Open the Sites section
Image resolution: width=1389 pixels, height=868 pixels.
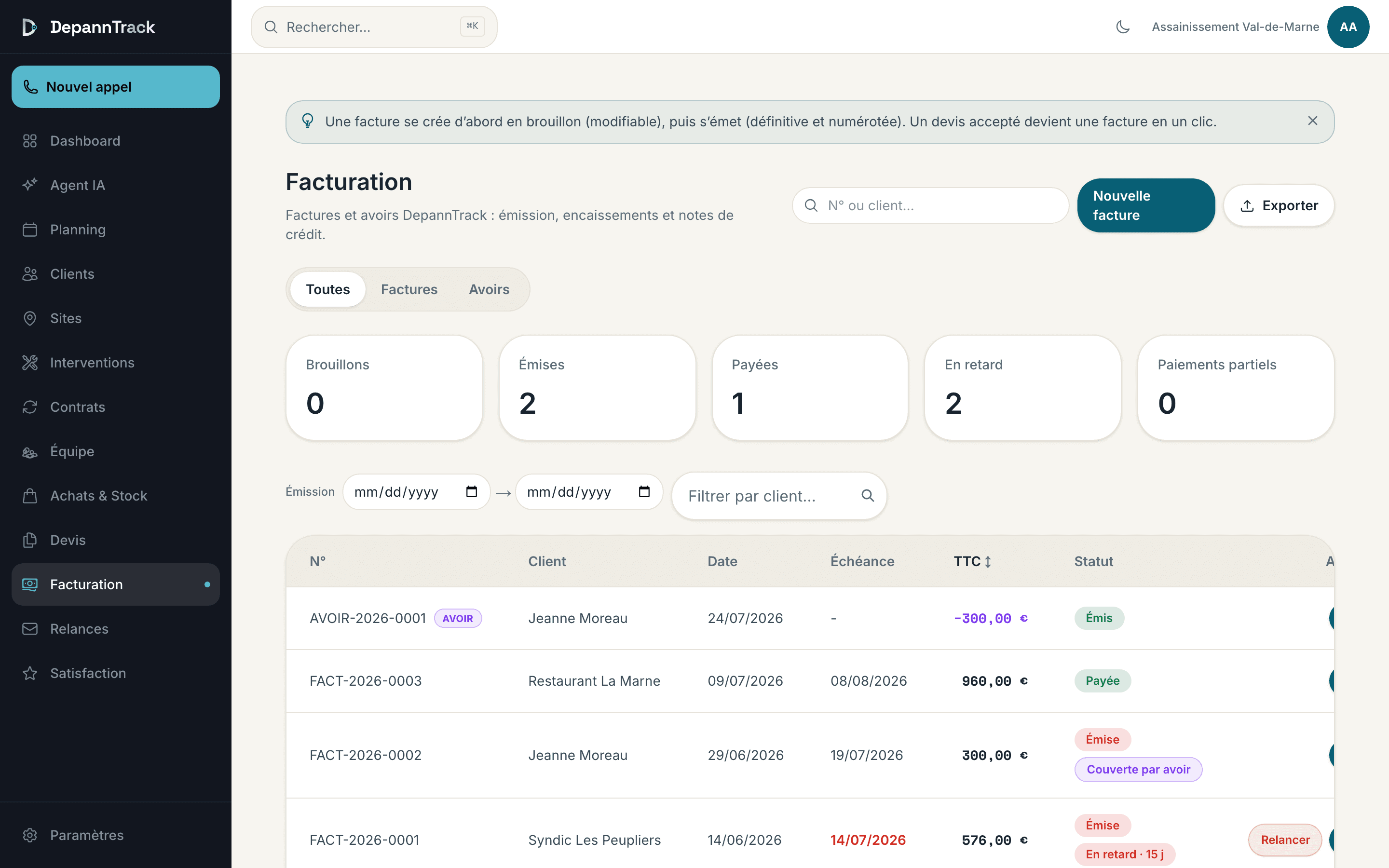click(115, 318)
